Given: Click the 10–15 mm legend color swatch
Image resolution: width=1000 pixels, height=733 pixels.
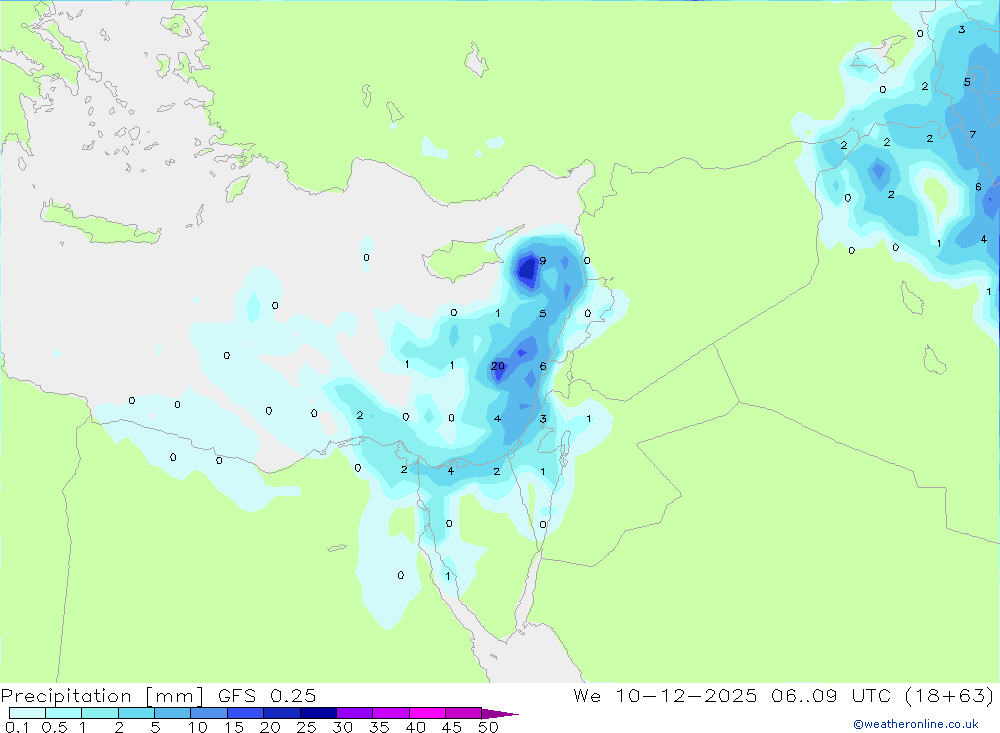Looking at the screenshot, I should pos(209,713).
